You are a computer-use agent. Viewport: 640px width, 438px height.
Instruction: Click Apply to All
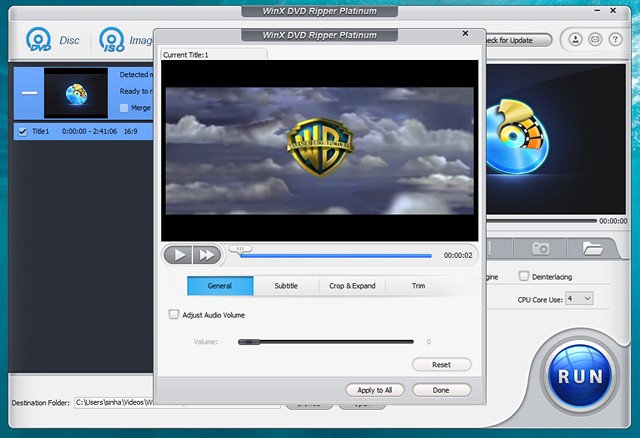(x=375, y=390)
